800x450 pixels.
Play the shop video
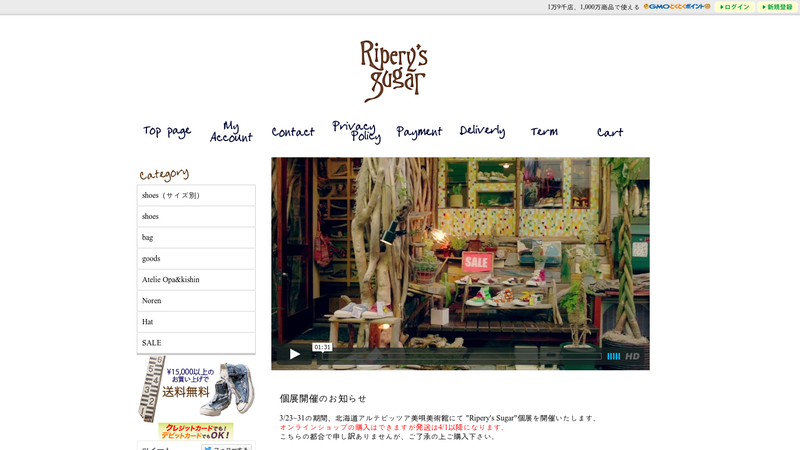pos(294,354)
